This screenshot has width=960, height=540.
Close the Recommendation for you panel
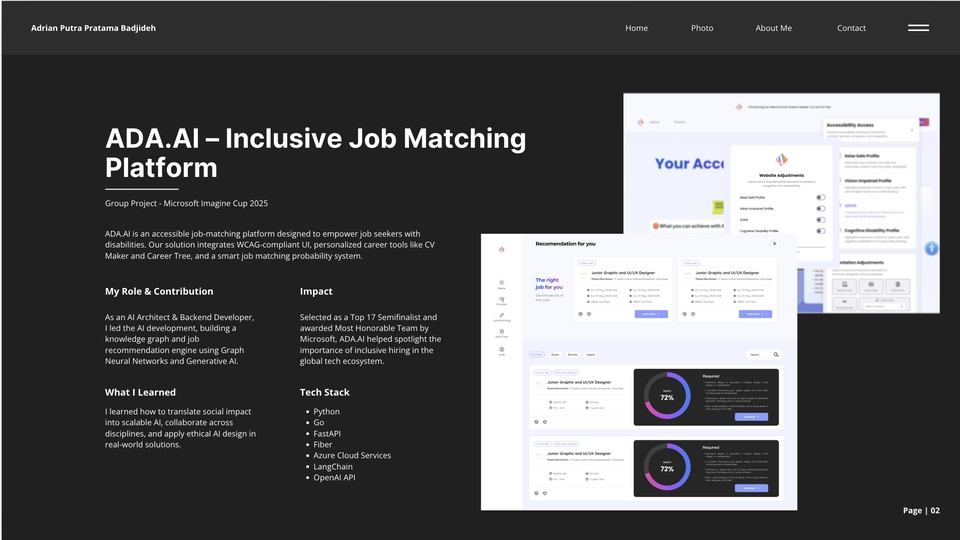pyautogui.click(x=773, y=243)
